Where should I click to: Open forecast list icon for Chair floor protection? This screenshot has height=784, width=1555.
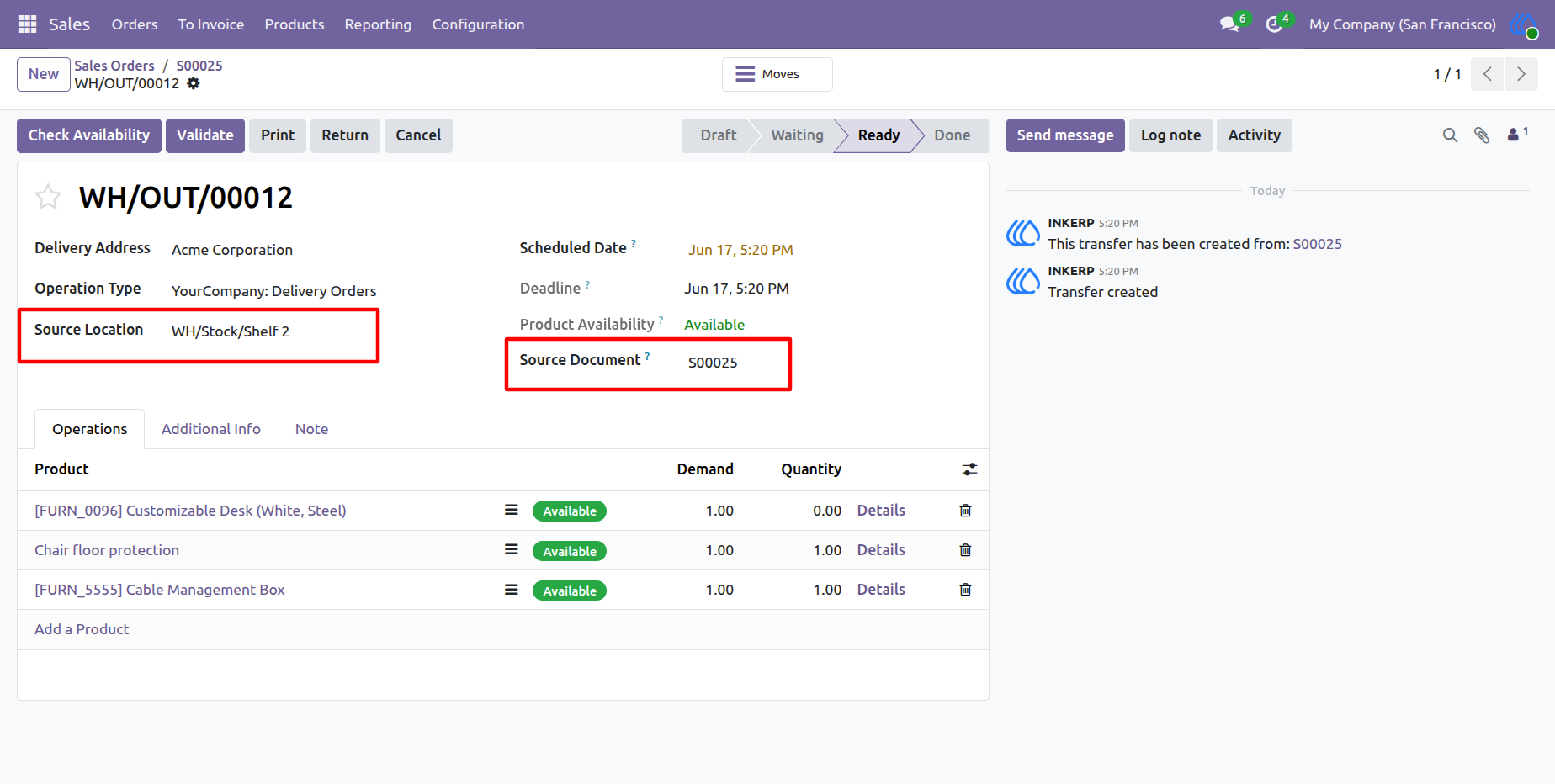(511, 549)
